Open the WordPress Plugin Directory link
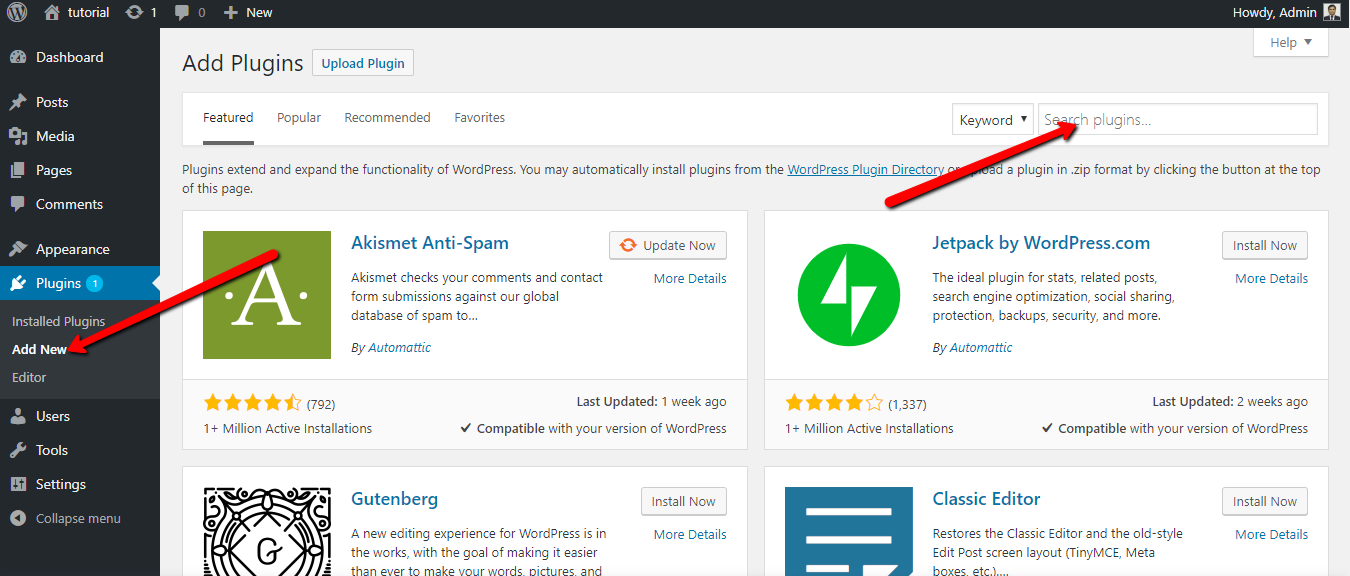The width and height of the screenshot is (1350, 576). [x=865, y=170]
